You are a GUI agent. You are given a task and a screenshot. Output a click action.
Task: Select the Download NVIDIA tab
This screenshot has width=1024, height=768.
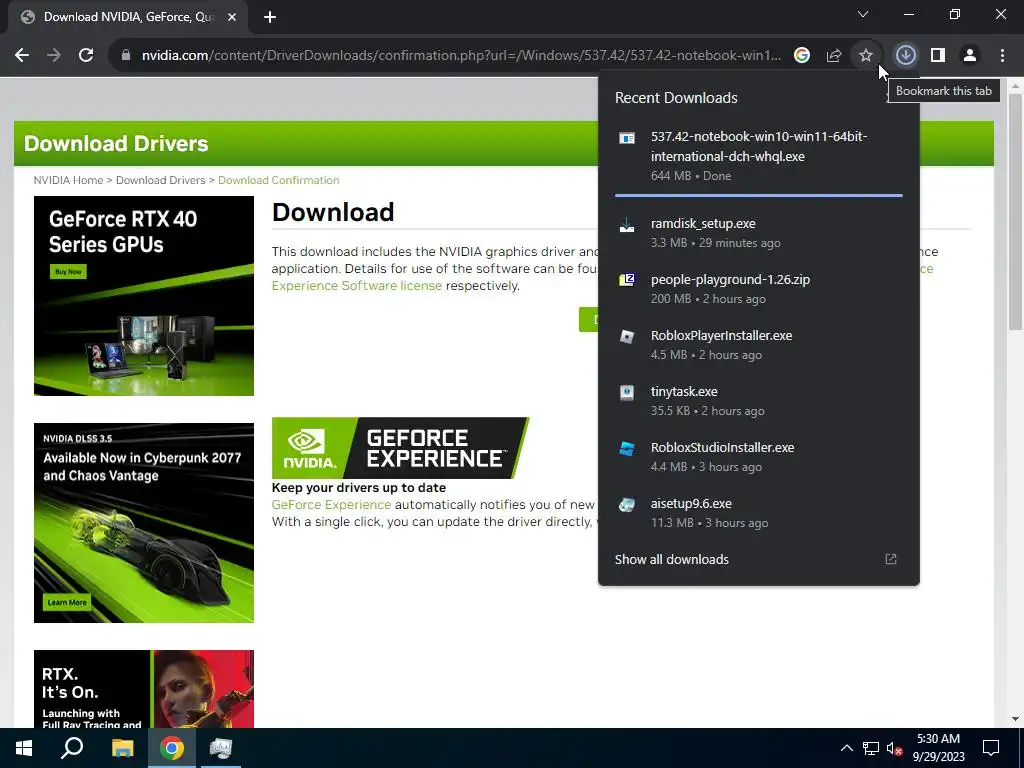[127, 18]
